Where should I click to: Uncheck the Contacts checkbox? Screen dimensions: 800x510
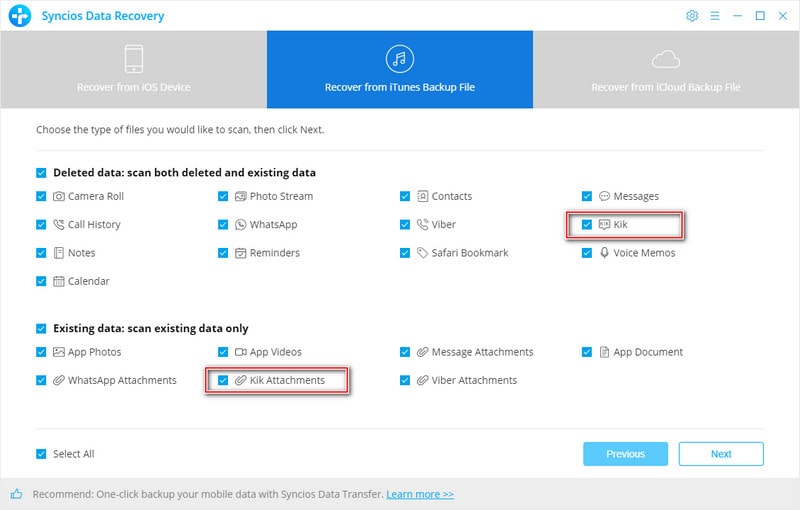tap(405, 196)
